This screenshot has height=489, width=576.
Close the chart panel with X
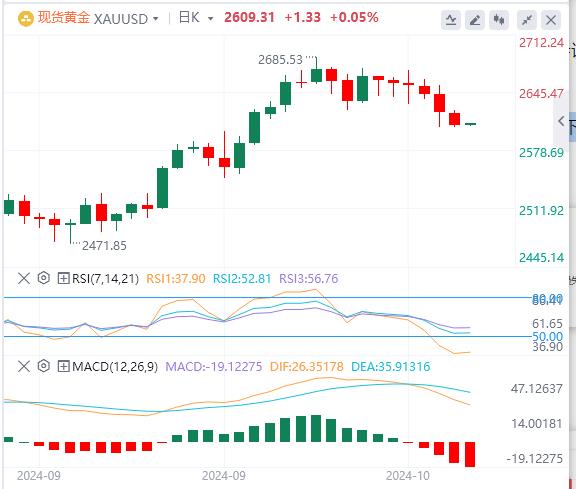coord(551,20)
